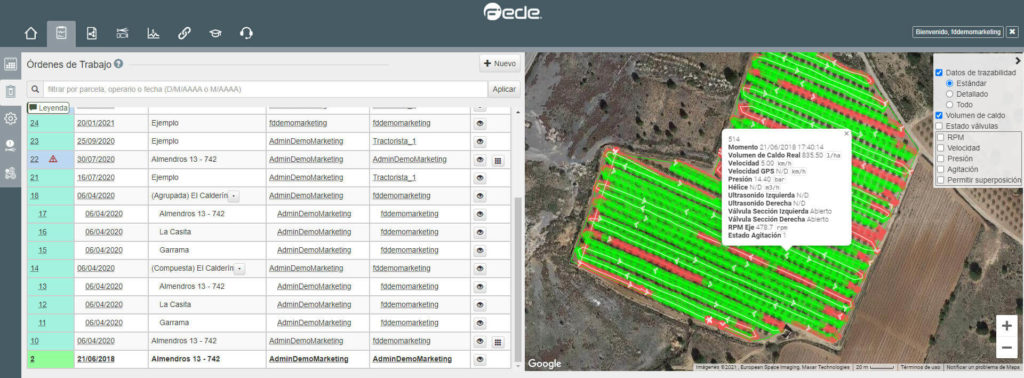
Task: Expand the (Agrupada) El Calderín dropdown arrow
Action: point(234,196)
